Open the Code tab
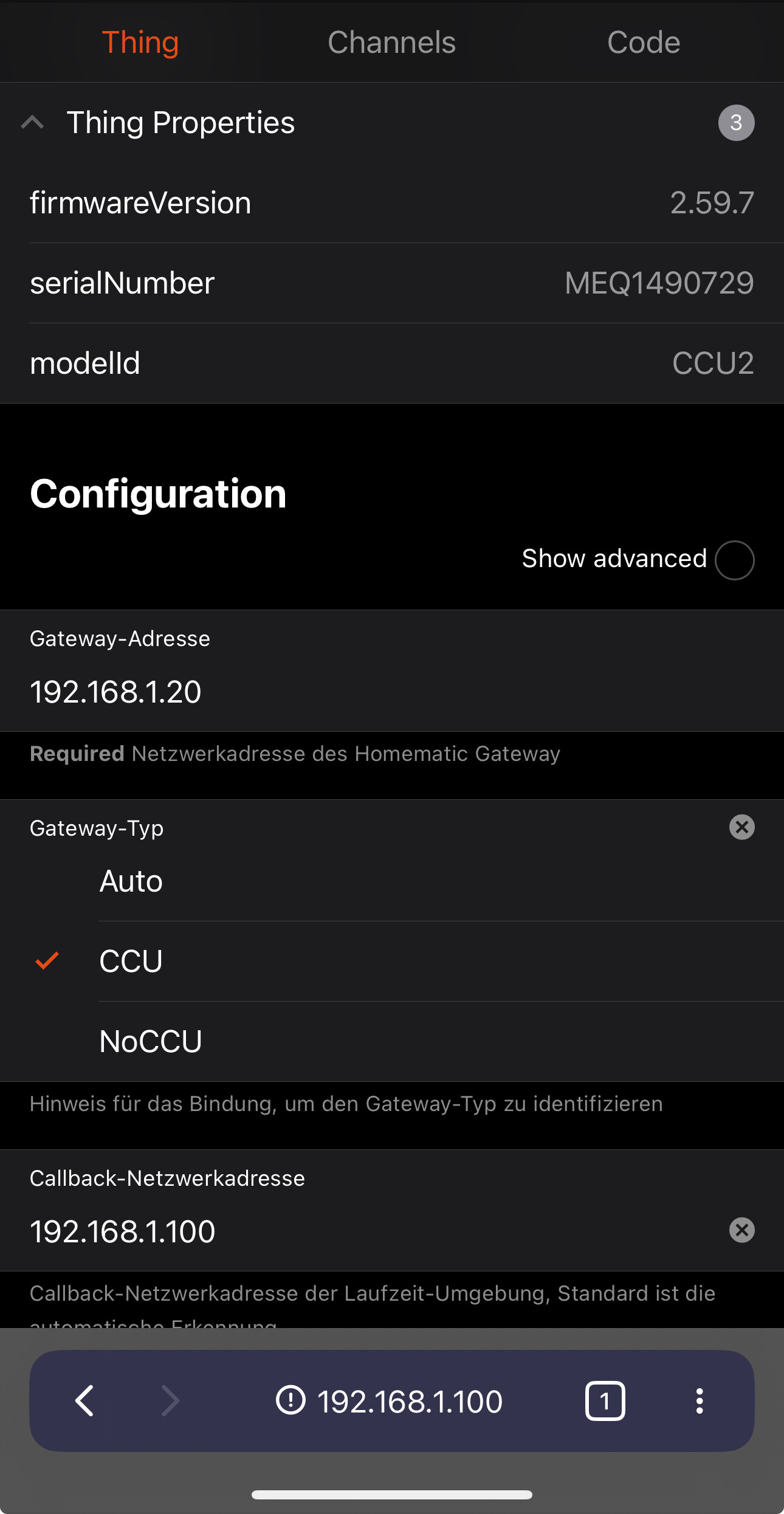The image size is (784, 1514). pyautogui.click(x=643, y=43)
